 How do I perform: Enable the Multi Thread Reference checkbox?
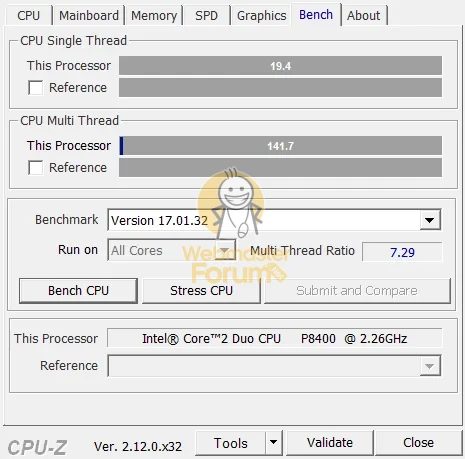coord(35,168)
